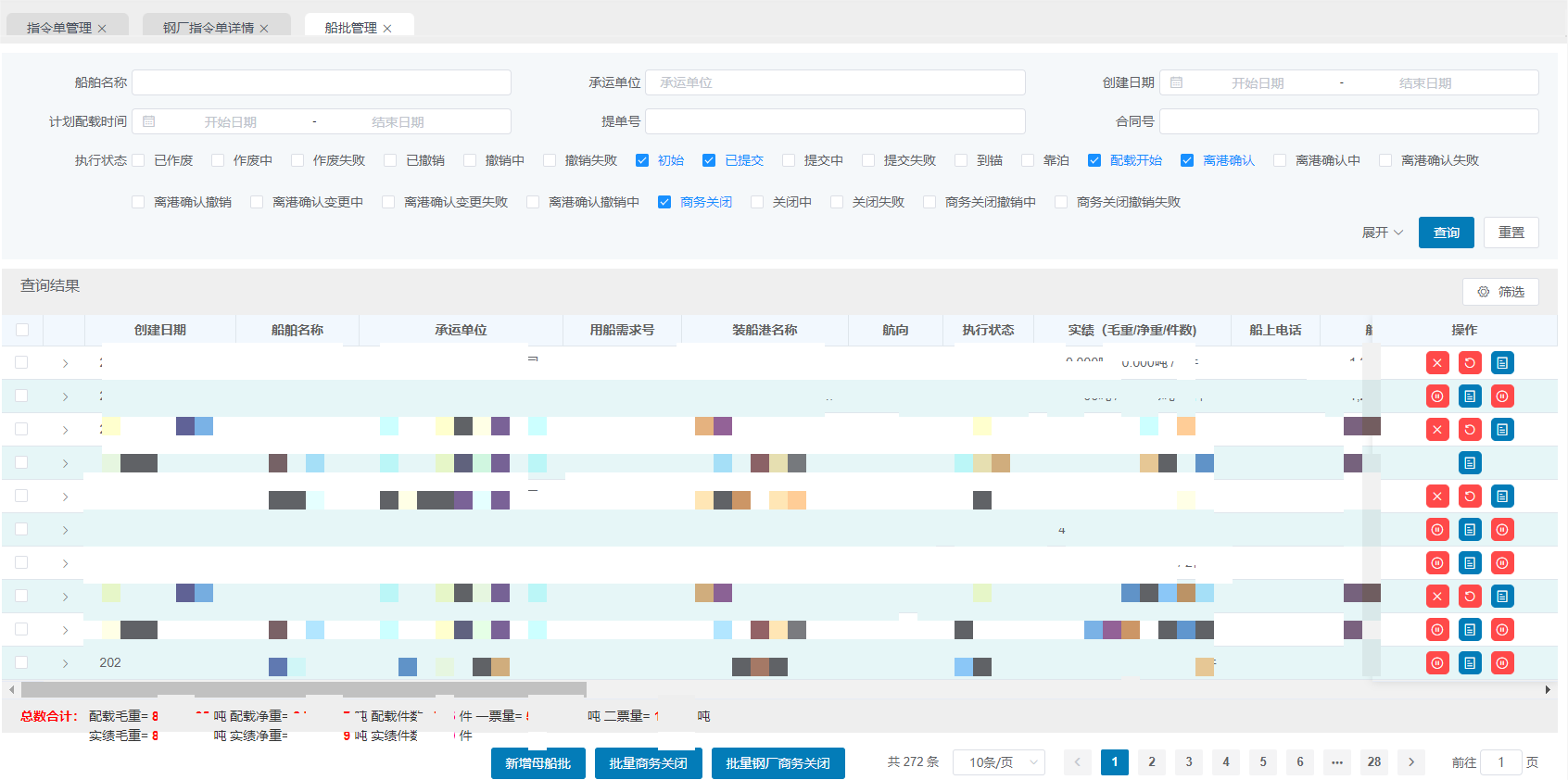This screenshot has height=780, width=1568.
Task: Check the 到锚 status checkbox
Action: coord(961,160)
